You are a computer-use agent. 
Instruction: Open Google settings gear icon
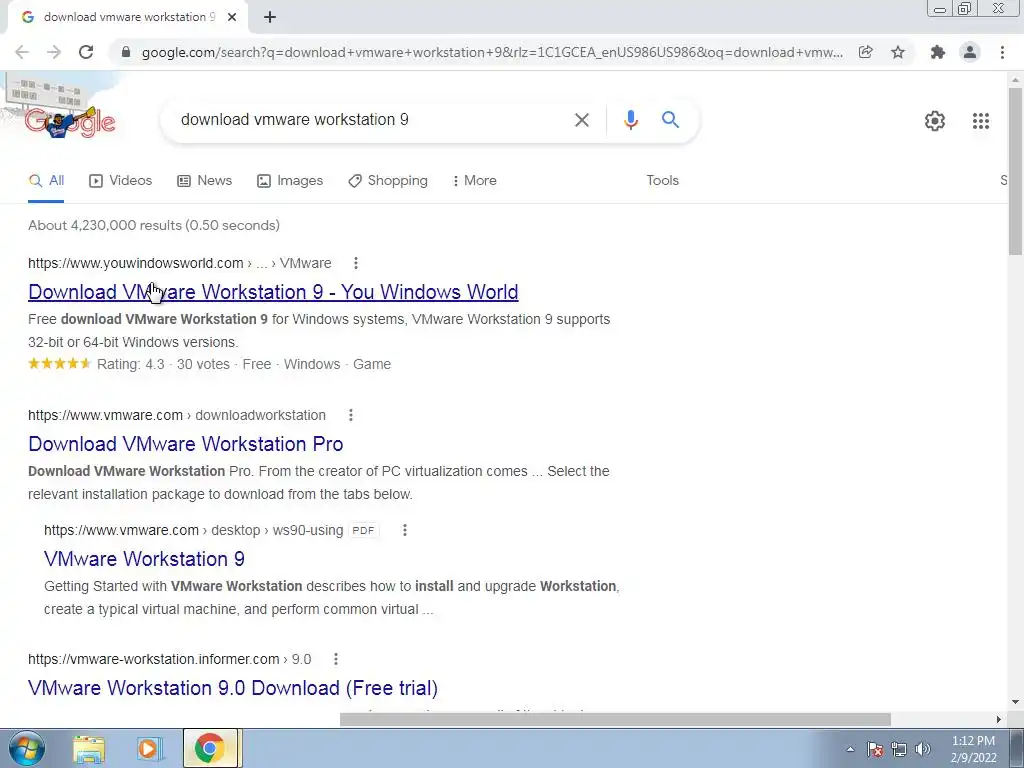(x=935, y=121)
